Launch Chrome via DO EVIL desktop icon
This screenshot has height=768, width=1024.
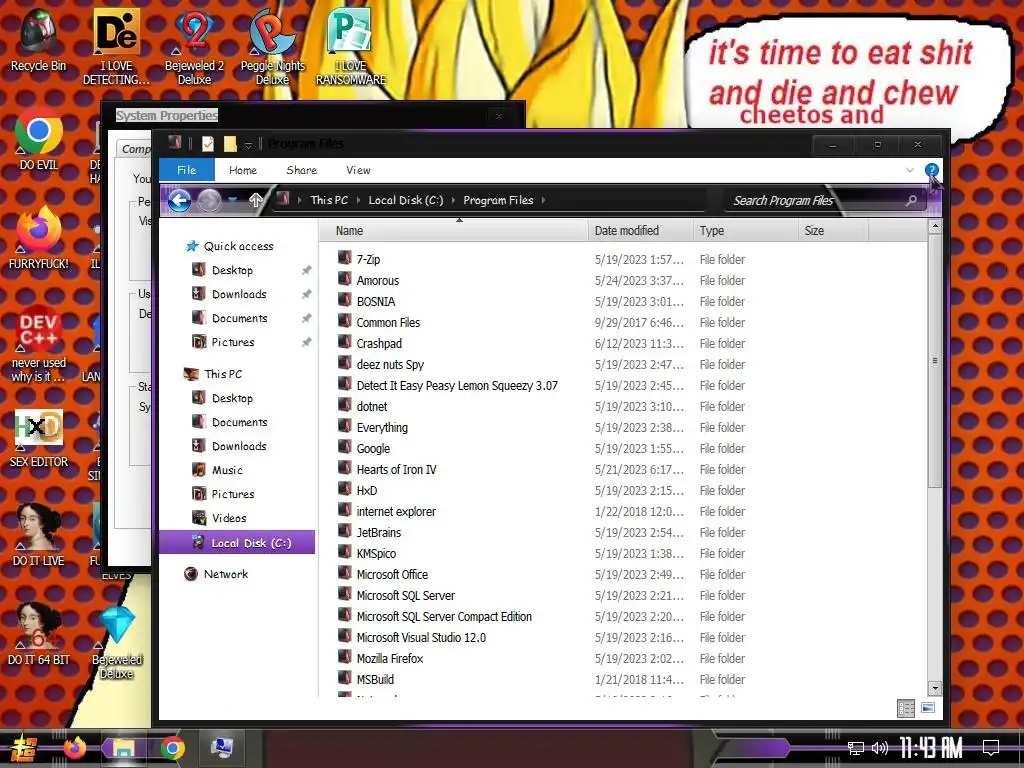click(39, 139)
